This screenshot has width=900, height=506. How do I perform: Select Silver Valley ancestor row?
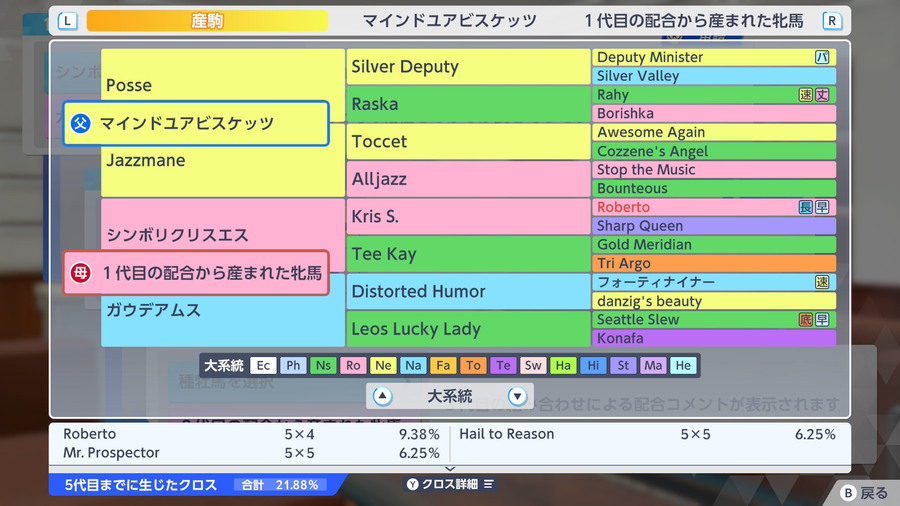tap(714, 76)
